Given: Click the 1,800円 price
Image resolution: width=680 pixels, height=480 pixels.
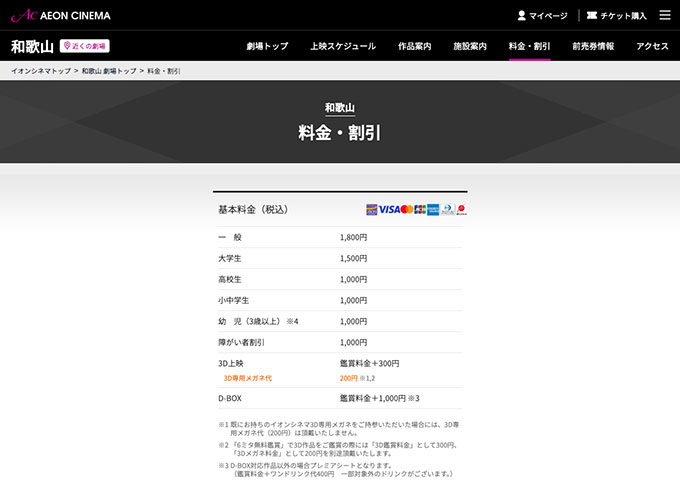Looking at the screenshot, I should pyautogui.click(x=353, y=237).
